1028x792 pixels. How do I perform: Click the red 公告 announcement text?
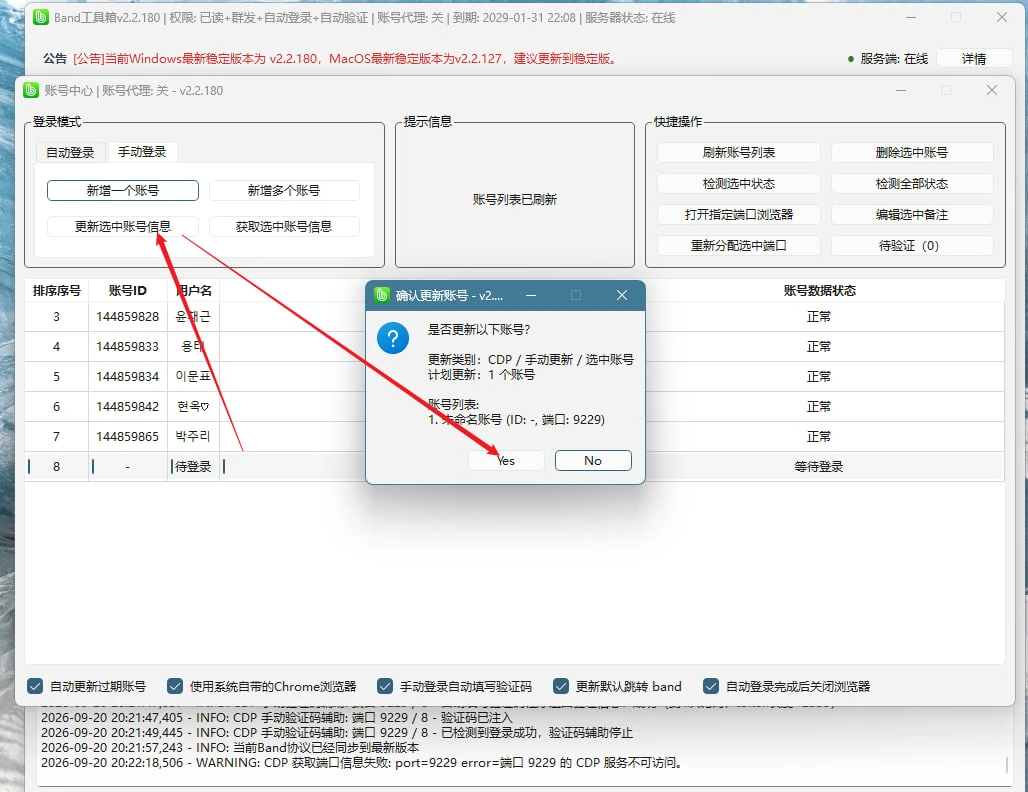(346, 58)
